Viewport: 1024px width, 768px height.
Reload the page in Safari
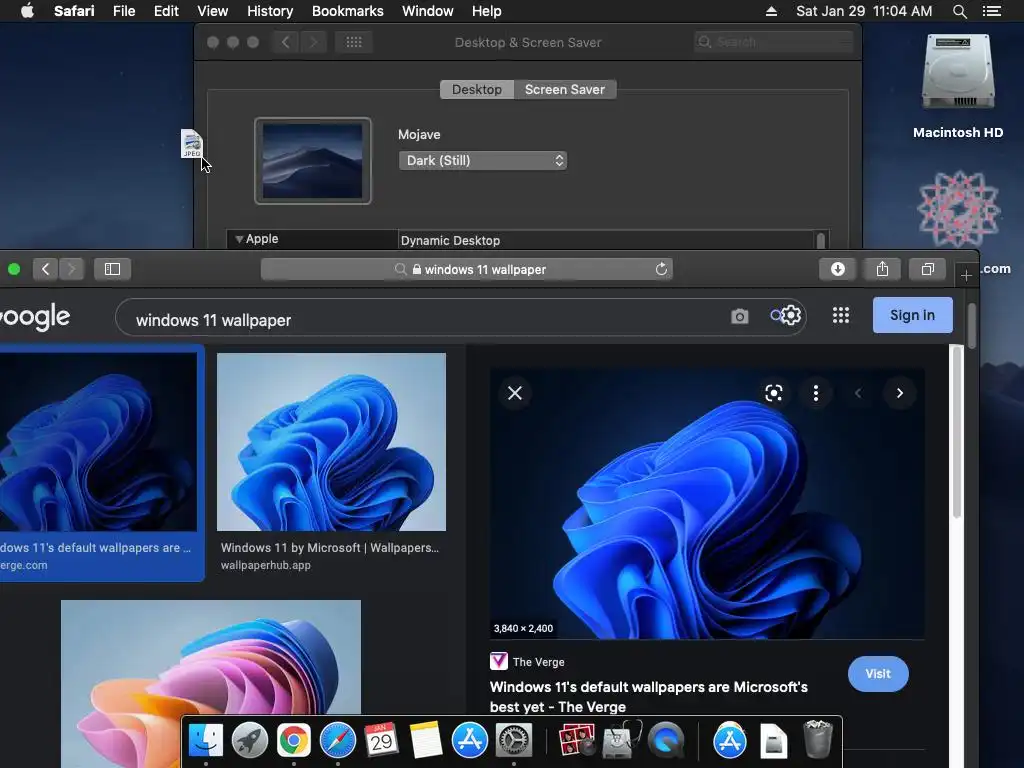coord(661,269)
